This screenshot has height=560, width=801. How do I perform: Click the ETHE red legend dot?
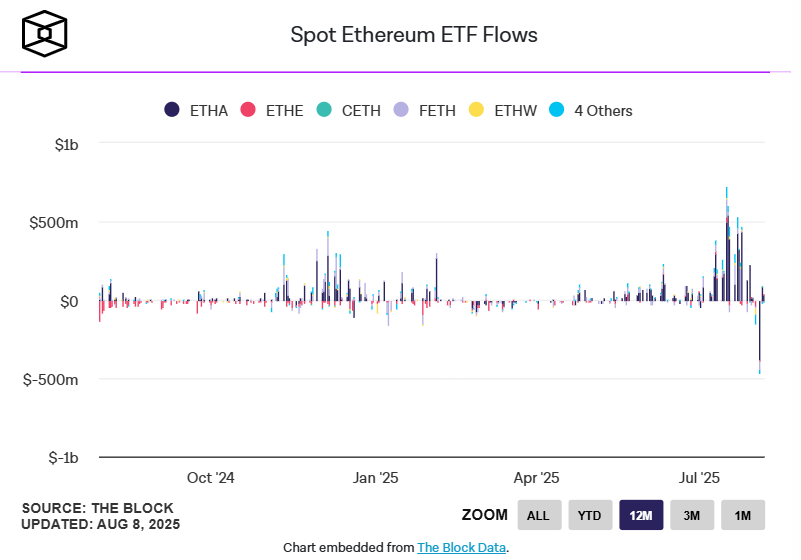249,110
